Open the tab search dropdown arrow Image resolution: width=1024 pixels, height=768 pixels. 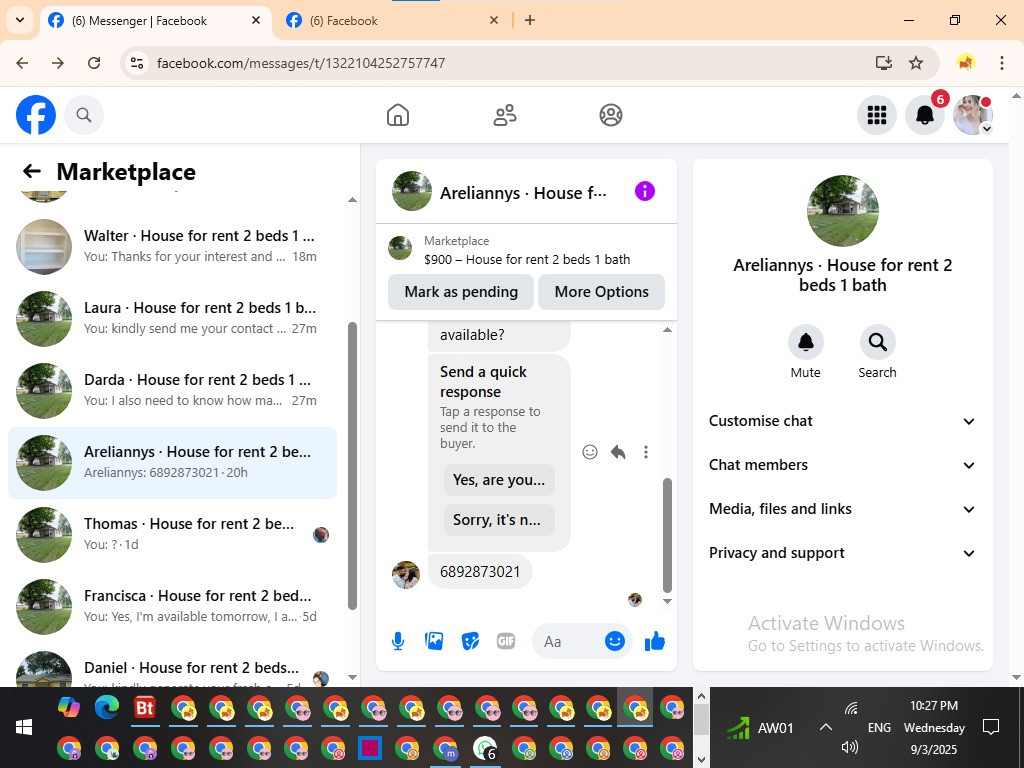(x=20, y=20)
